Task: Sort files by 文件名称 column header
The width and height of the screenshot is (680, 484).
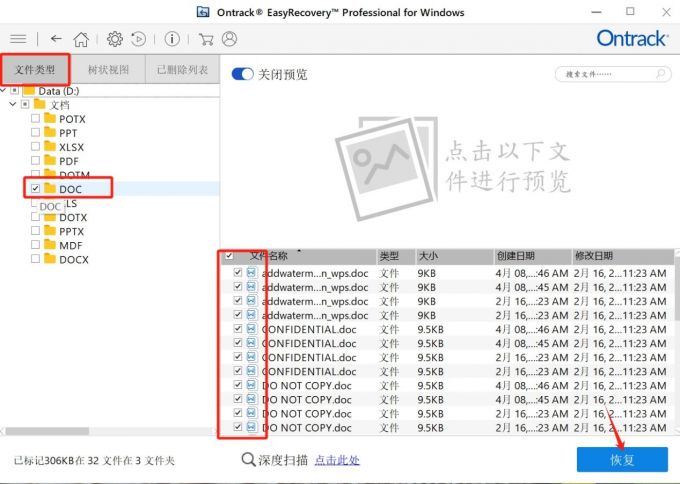Action: tap(269, 256)
